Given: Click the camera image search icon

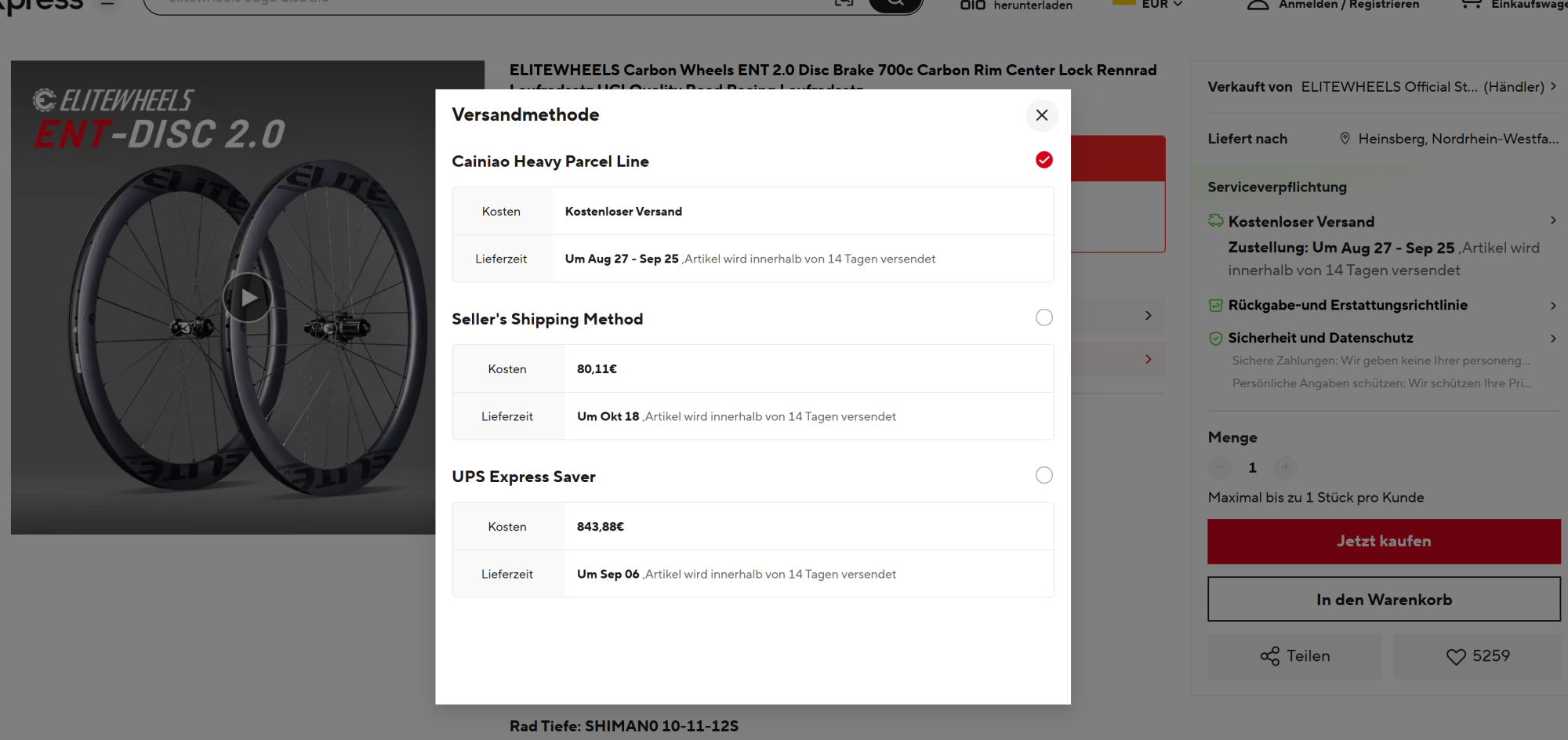Looking at the screenshot, I should pos(844,3).
